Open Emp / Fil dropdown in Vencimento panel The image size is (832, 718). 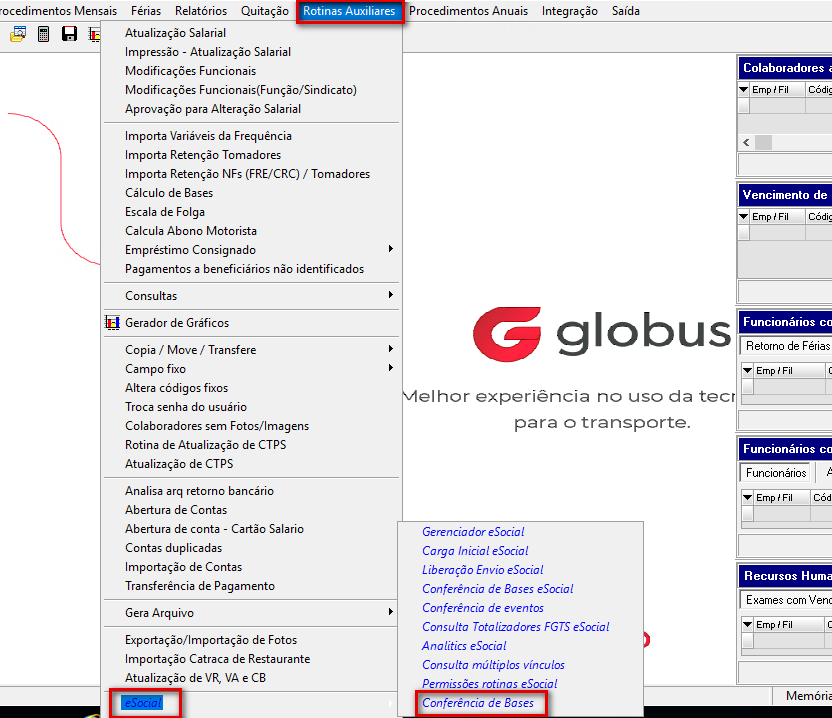coord(744,217)
